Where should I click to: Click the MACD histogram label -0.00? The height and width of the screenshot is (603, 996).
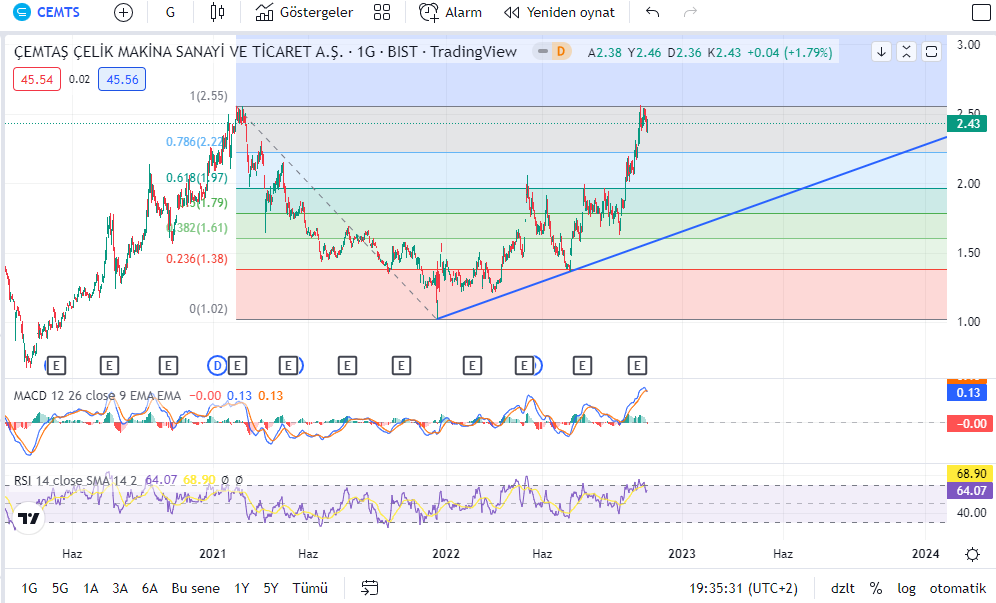pos(970,424)
